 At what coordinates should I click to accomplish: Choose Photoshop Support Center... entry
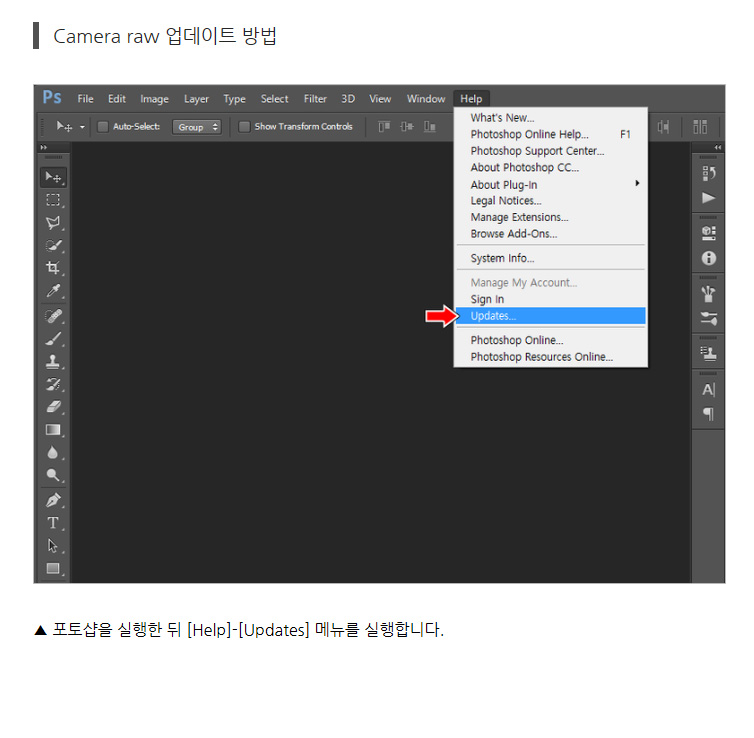pyautogui.click(x=551, y=151)
